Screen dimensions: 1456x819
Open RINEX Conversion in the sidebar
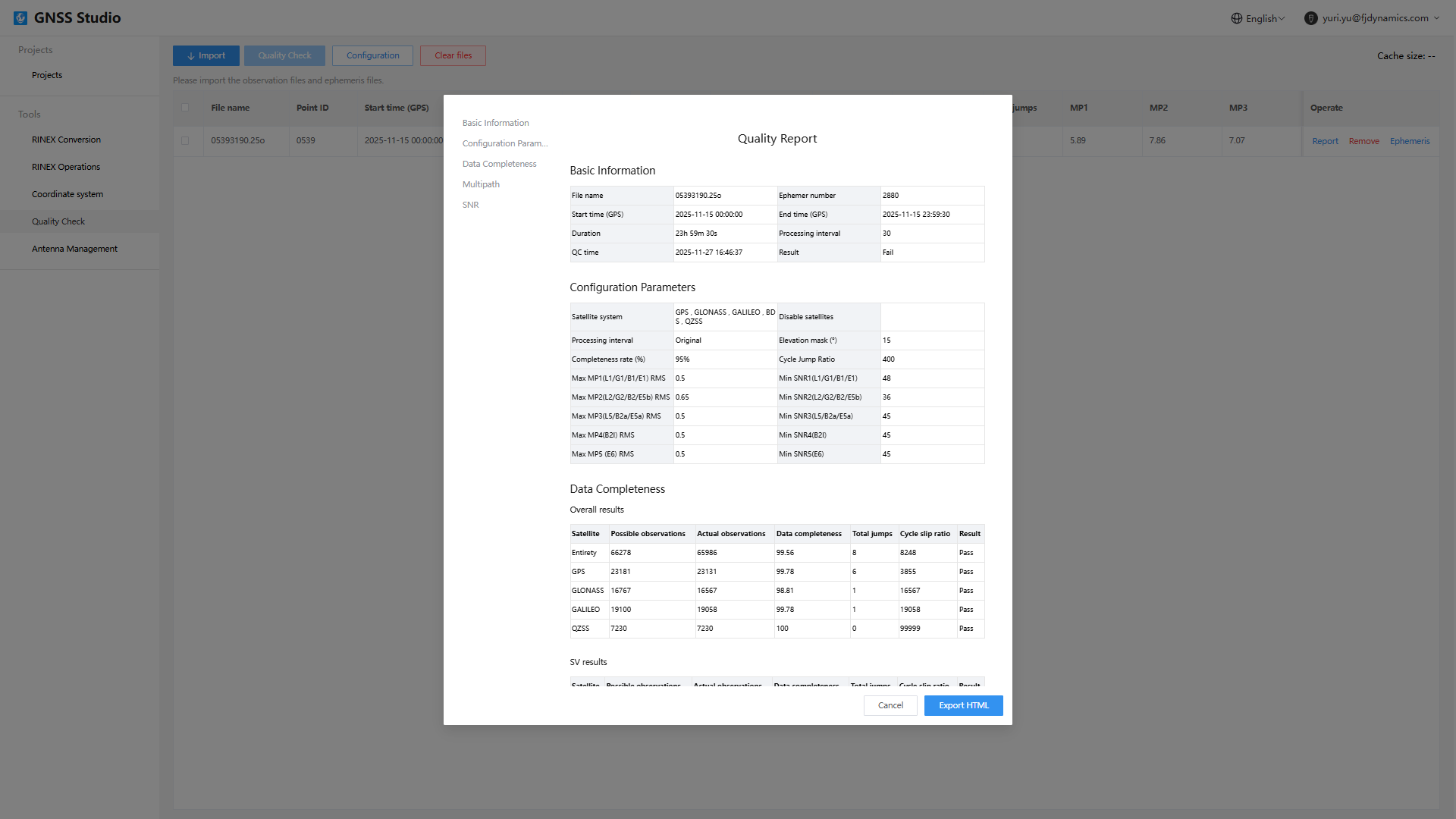pos(66,140)
